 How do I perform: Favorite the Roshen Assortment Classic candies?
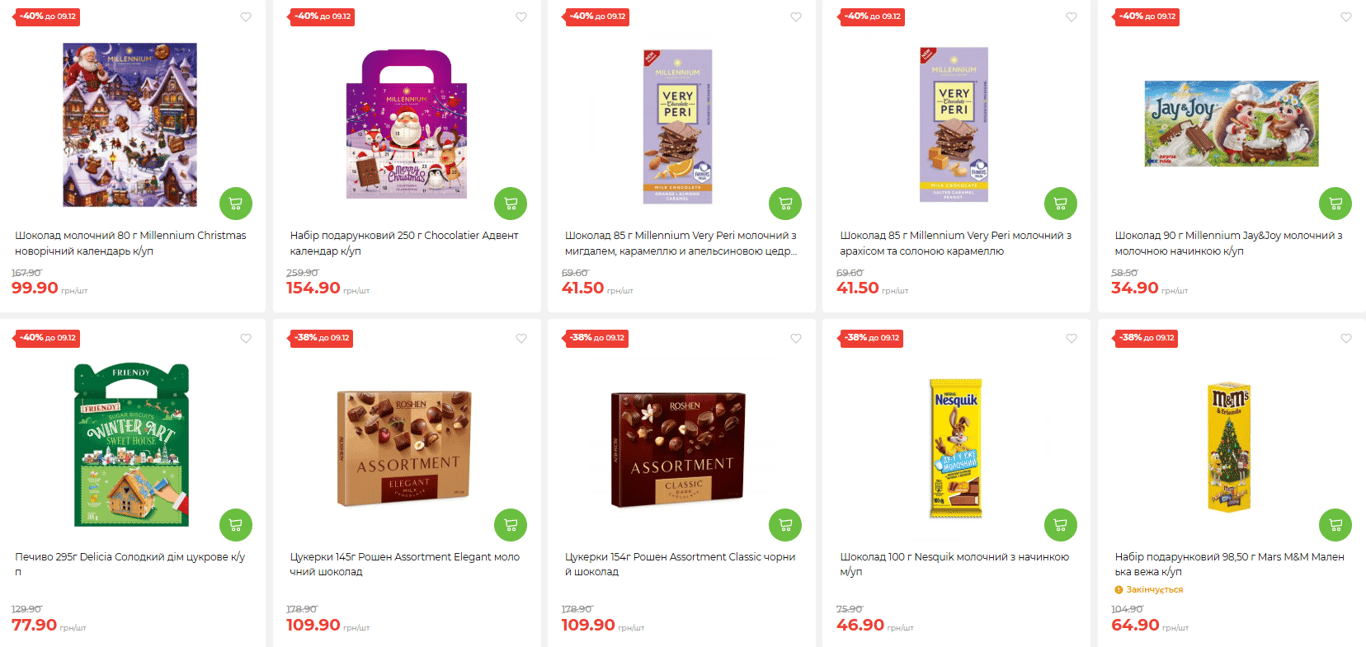[796, 338]
